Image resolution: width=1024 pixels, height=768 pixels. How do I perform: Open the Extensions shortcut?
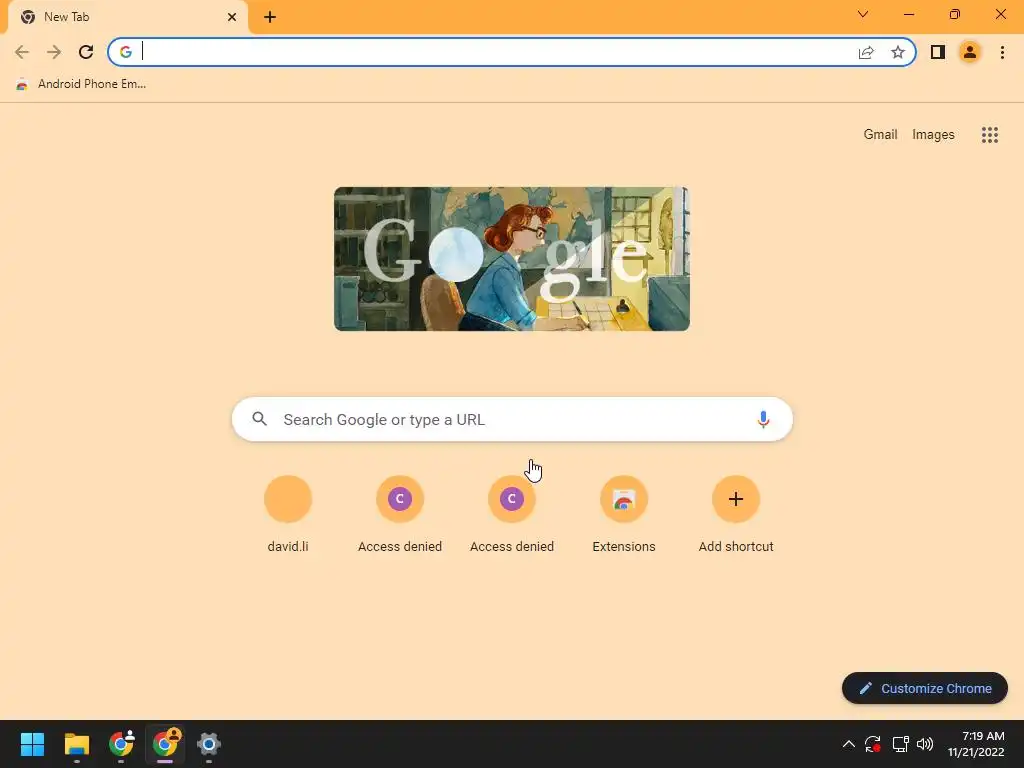624,515
